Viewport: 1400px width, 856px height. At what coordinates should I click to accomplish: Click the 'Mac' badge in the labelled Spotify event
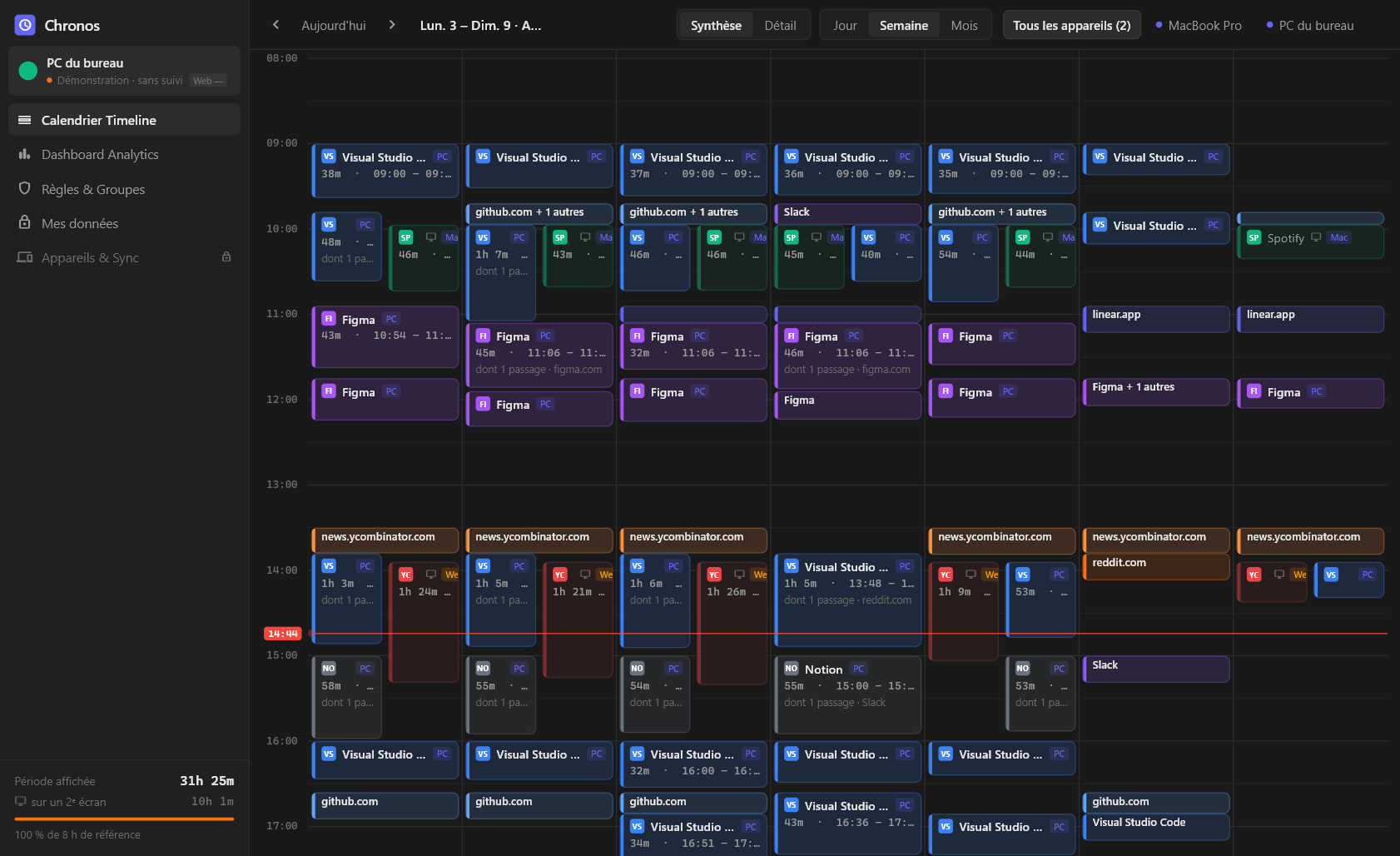[1339, 237]
